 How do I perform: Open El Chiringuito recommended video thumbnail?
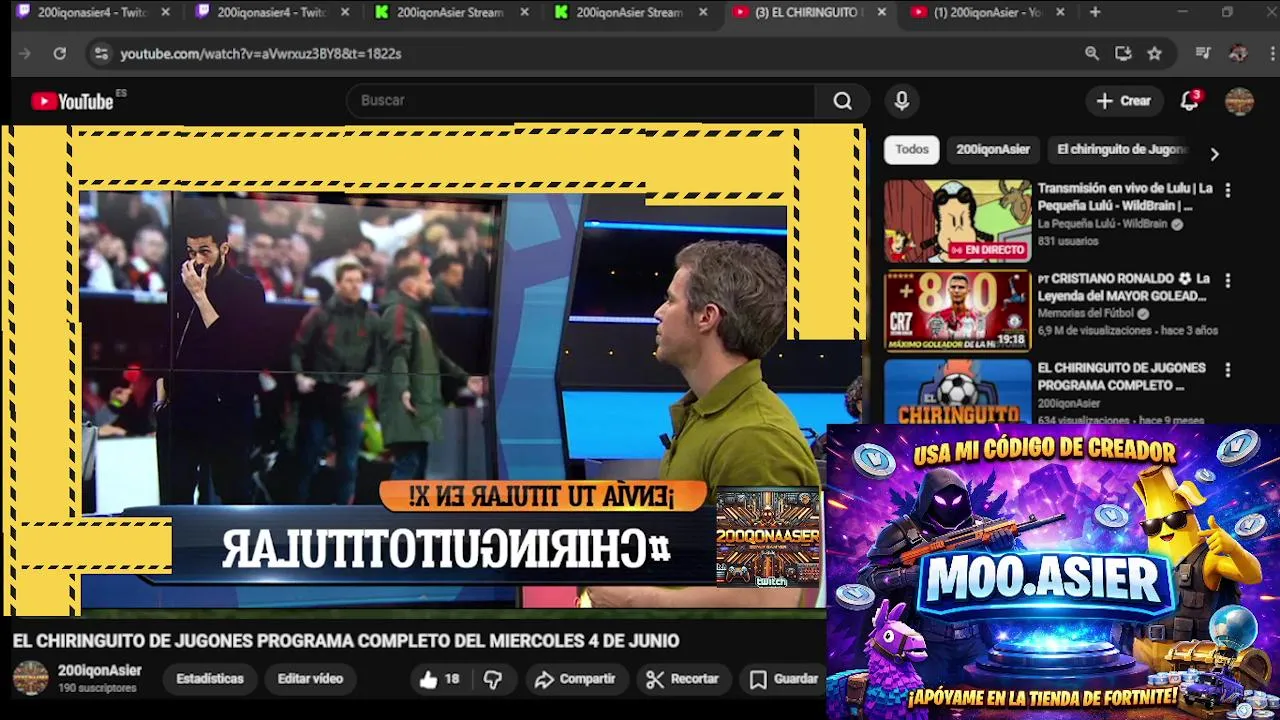point(957,392)
